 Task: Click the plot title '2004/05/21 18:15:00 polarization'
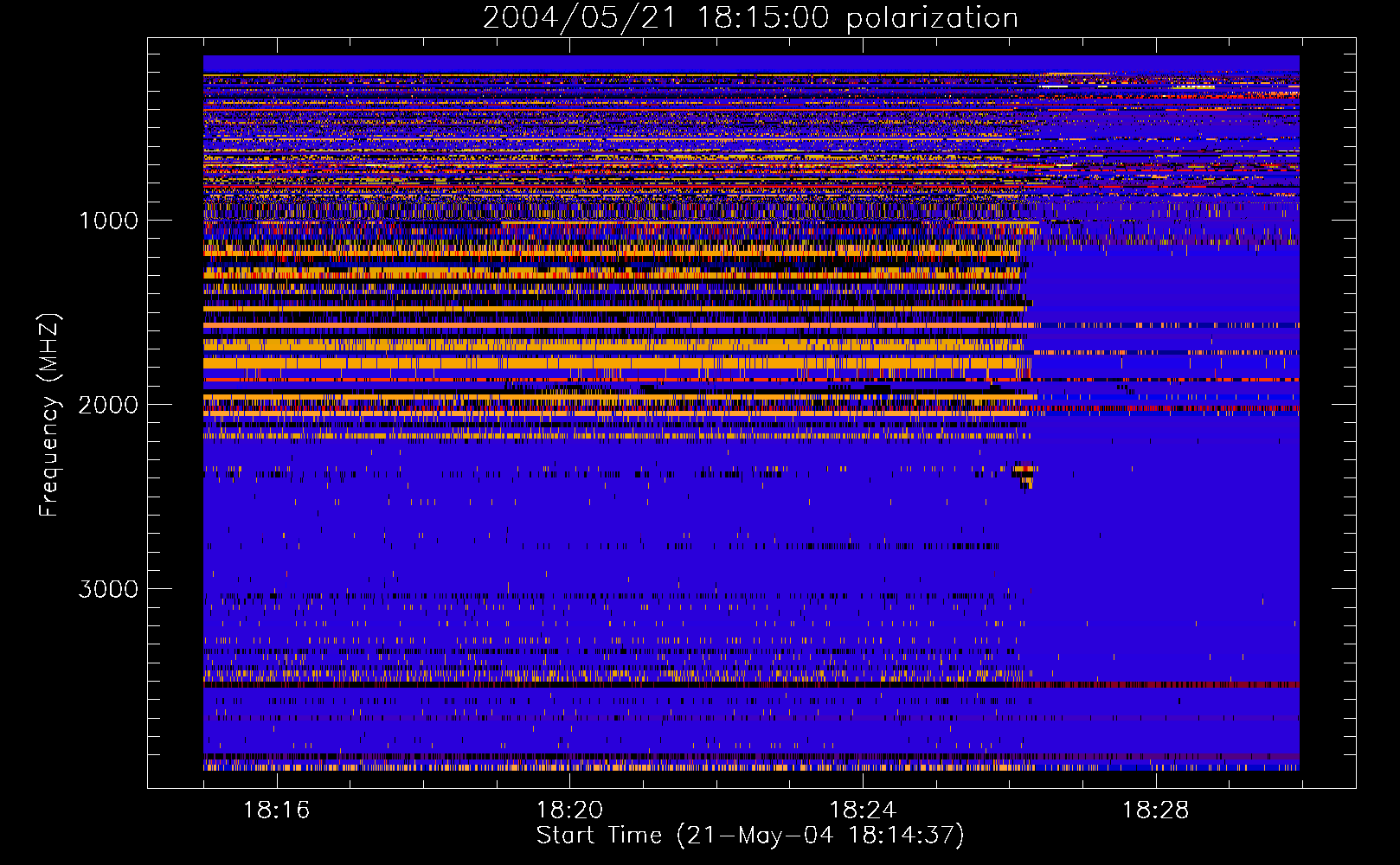(750, 17)
